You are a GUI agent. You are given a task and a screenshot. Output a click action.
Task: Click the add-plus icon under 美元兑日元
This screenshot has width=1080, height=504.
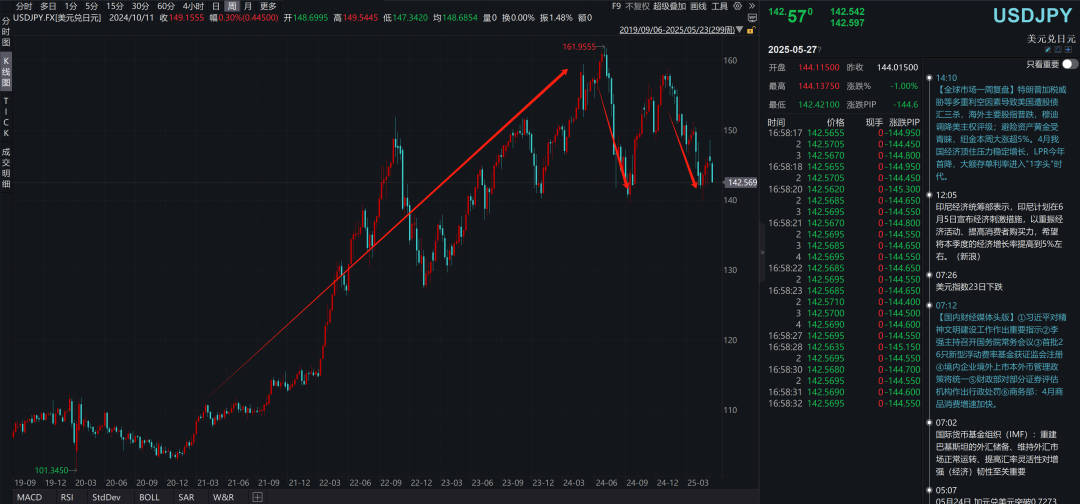[x=1069, y=50]
